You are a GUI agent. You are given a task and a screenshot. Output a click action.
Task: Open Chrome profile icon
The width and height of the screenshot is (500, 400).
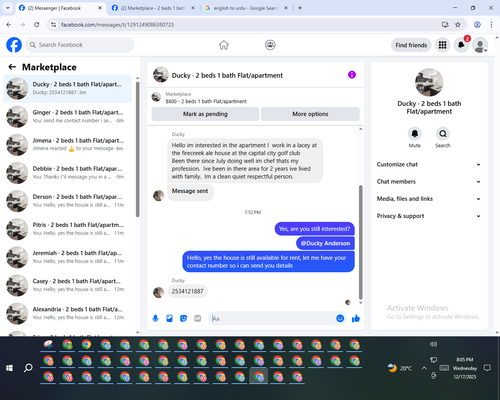[x=477, y=25]
